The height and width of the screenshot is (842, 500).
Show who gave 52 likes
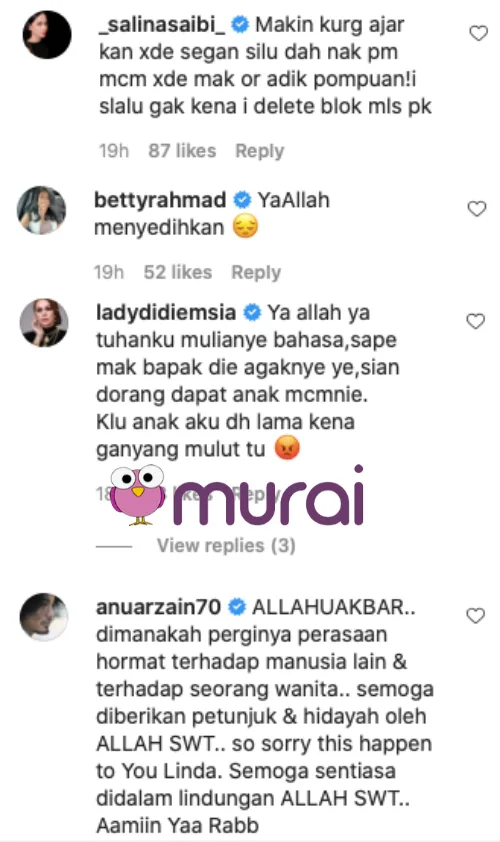coord(178,272)
